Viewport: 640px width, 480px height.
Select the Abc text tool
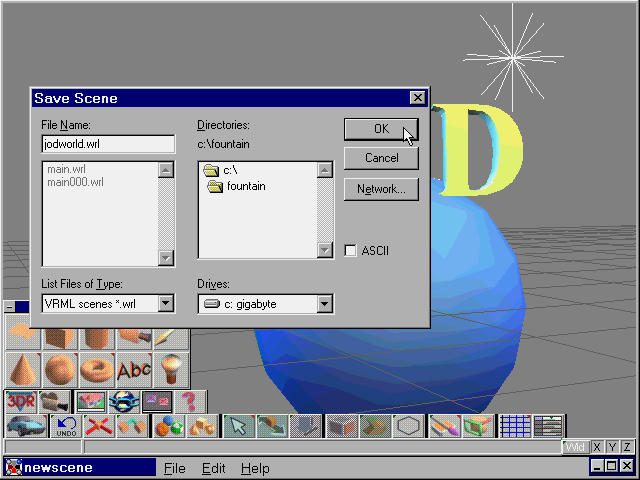coord(134,369)
